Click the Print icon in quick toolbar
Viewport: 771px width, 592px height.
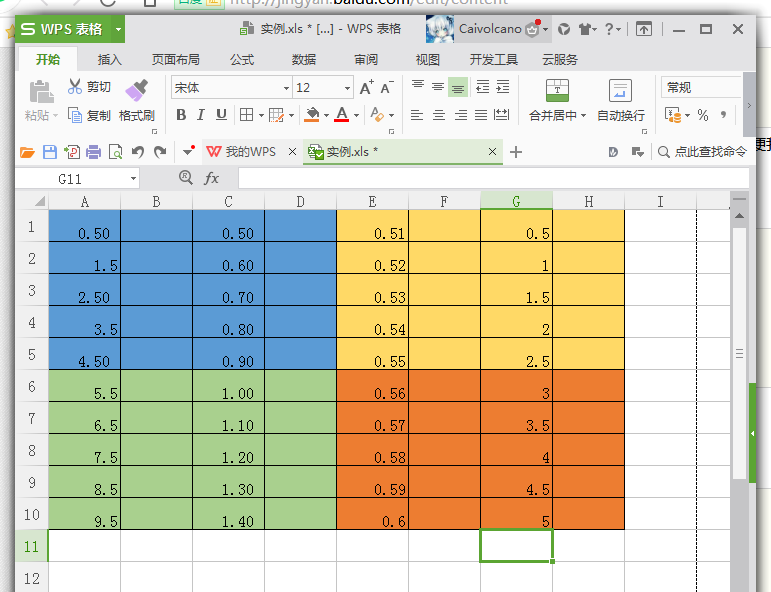94,152
